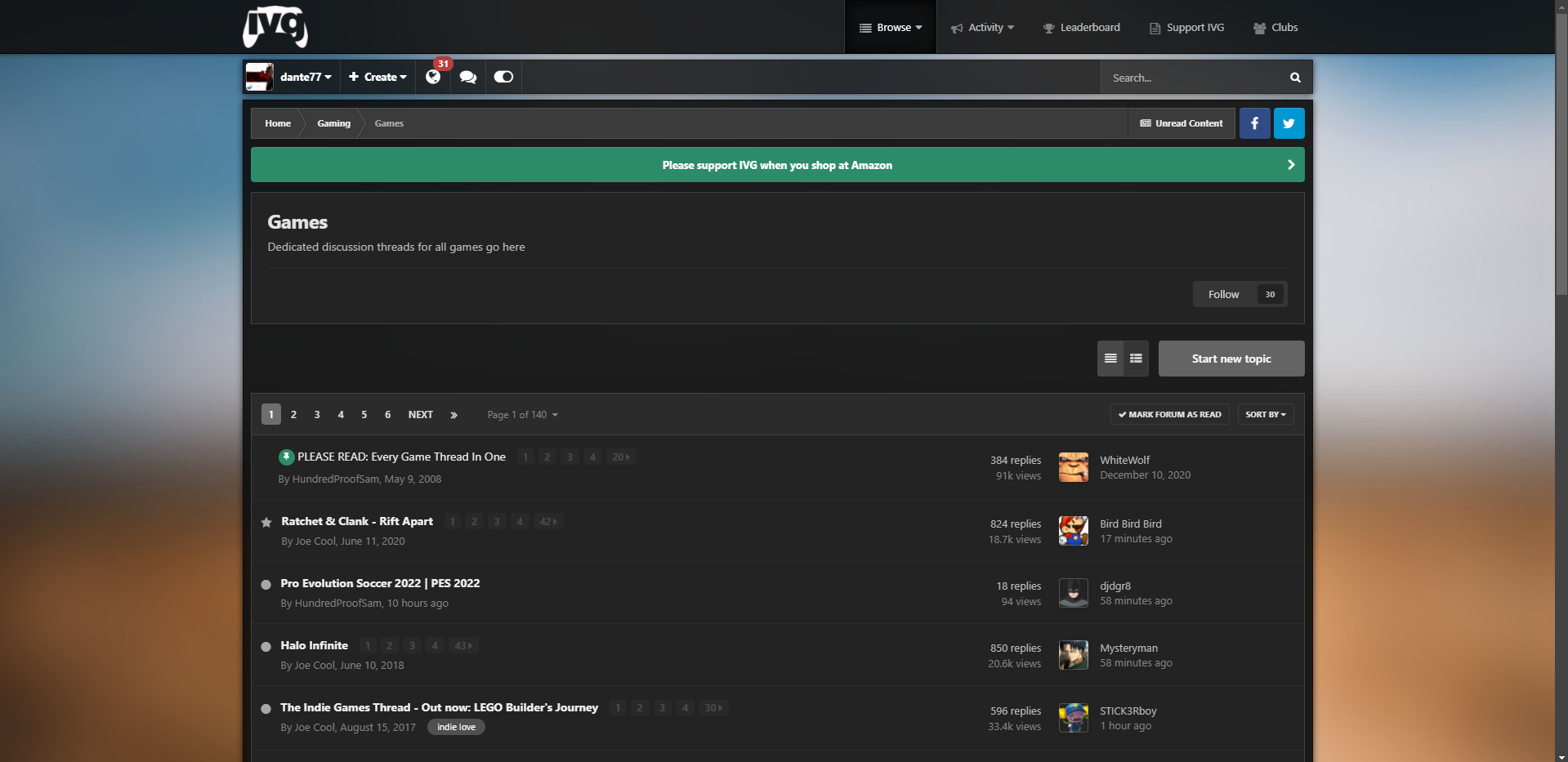
Task: Open the Browse menu
Action: point(891,27)
